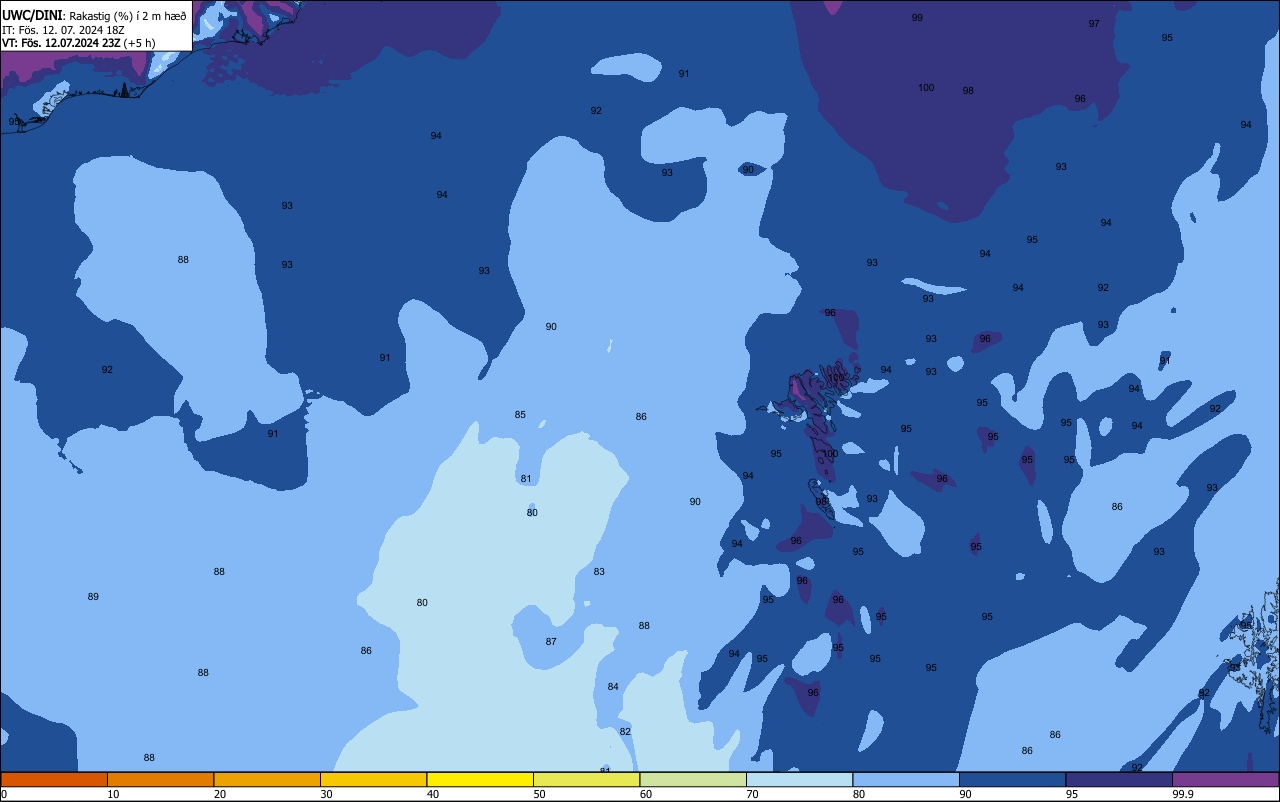
Task: Pick the 20–30 legend color band
Action: click(x=267, y=779)
